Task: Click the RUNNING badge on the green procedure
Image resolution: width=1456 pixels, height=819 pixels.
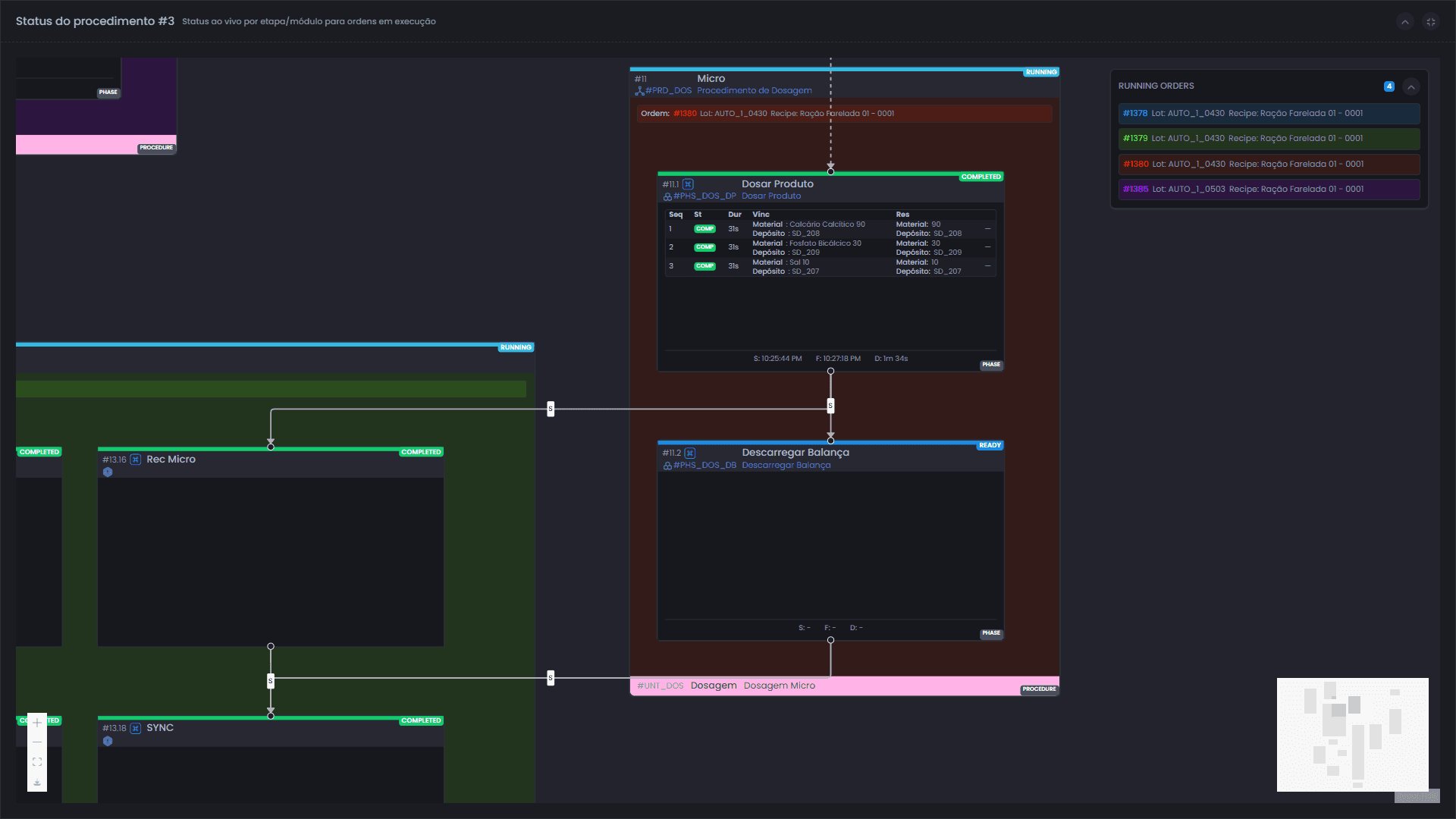Action: [x=516, y=348]
